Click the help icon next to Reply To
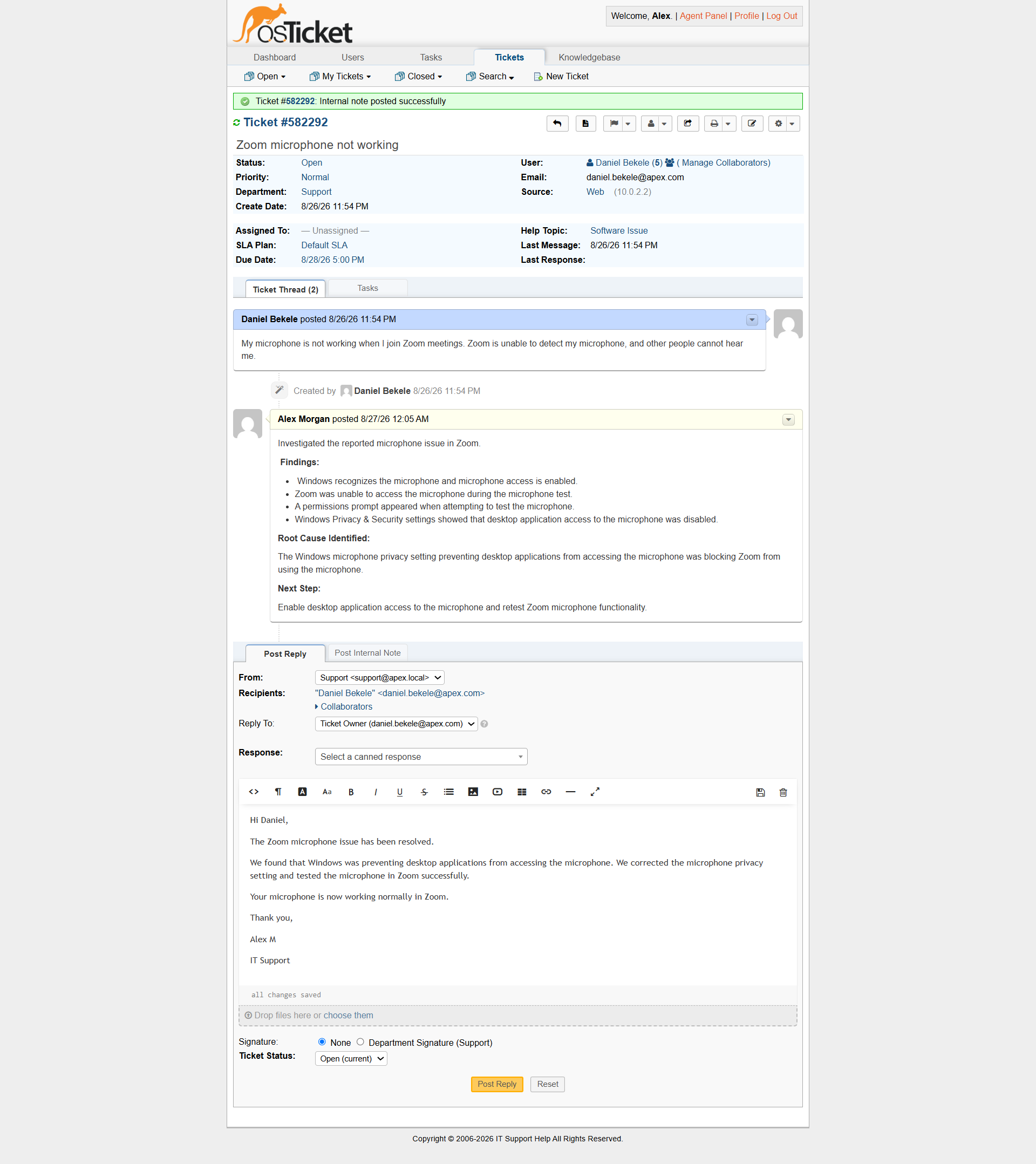Viewport: 1036px width, 1164px height. tap(484, 724)
